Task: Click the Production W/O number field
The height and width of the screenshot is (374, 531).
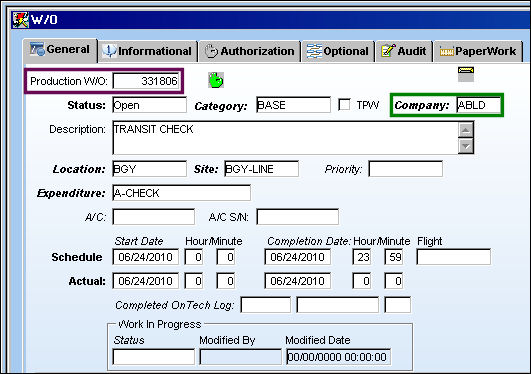Action: pyautogui.click(x=146, y=81)
